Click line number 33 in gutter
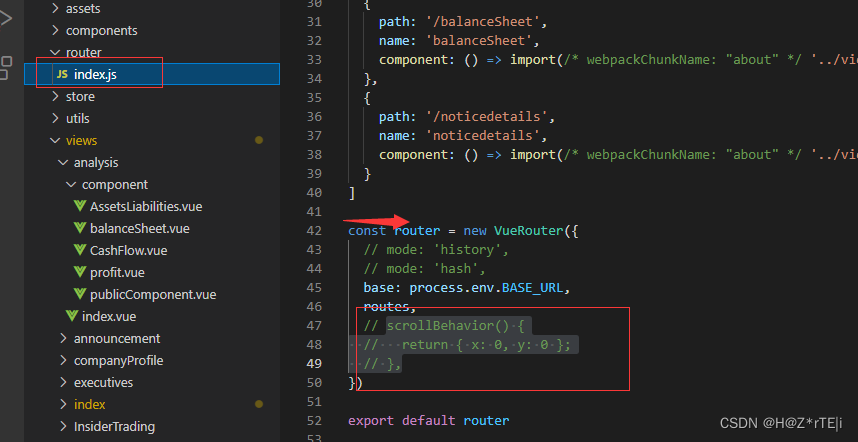The height and width of the screenshot is (442, 858). (x=314, y=59)
